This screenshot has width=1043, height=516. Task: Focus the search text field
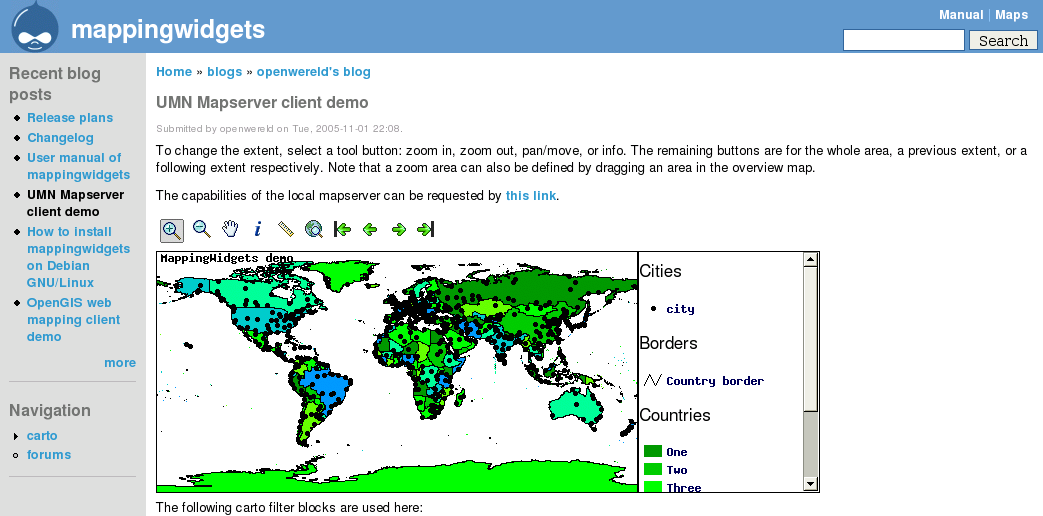(903, 41)
